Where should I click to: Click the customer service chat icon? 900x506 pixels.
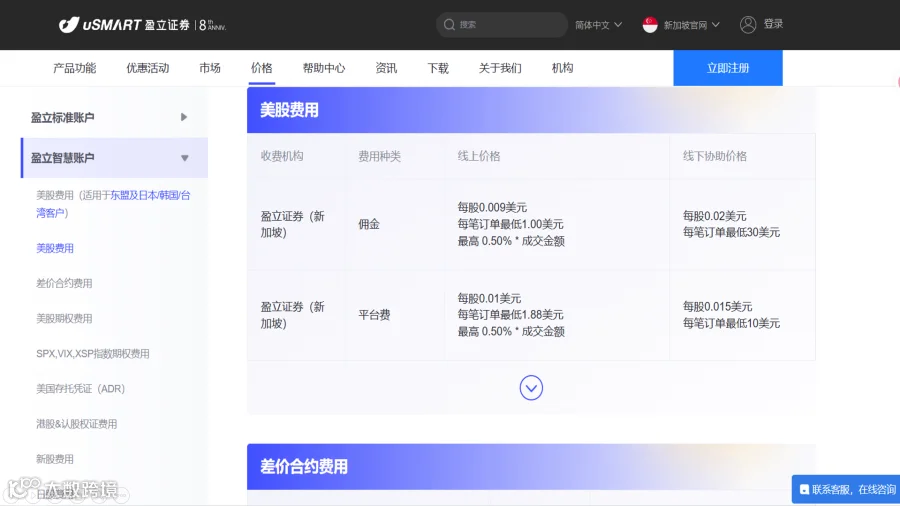click(804, 489)
